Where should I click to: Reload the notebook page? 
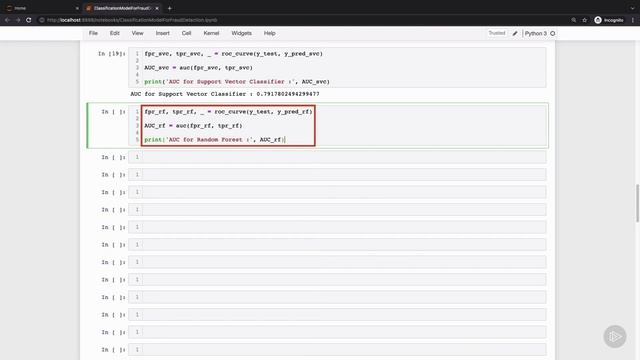point(29,20)
